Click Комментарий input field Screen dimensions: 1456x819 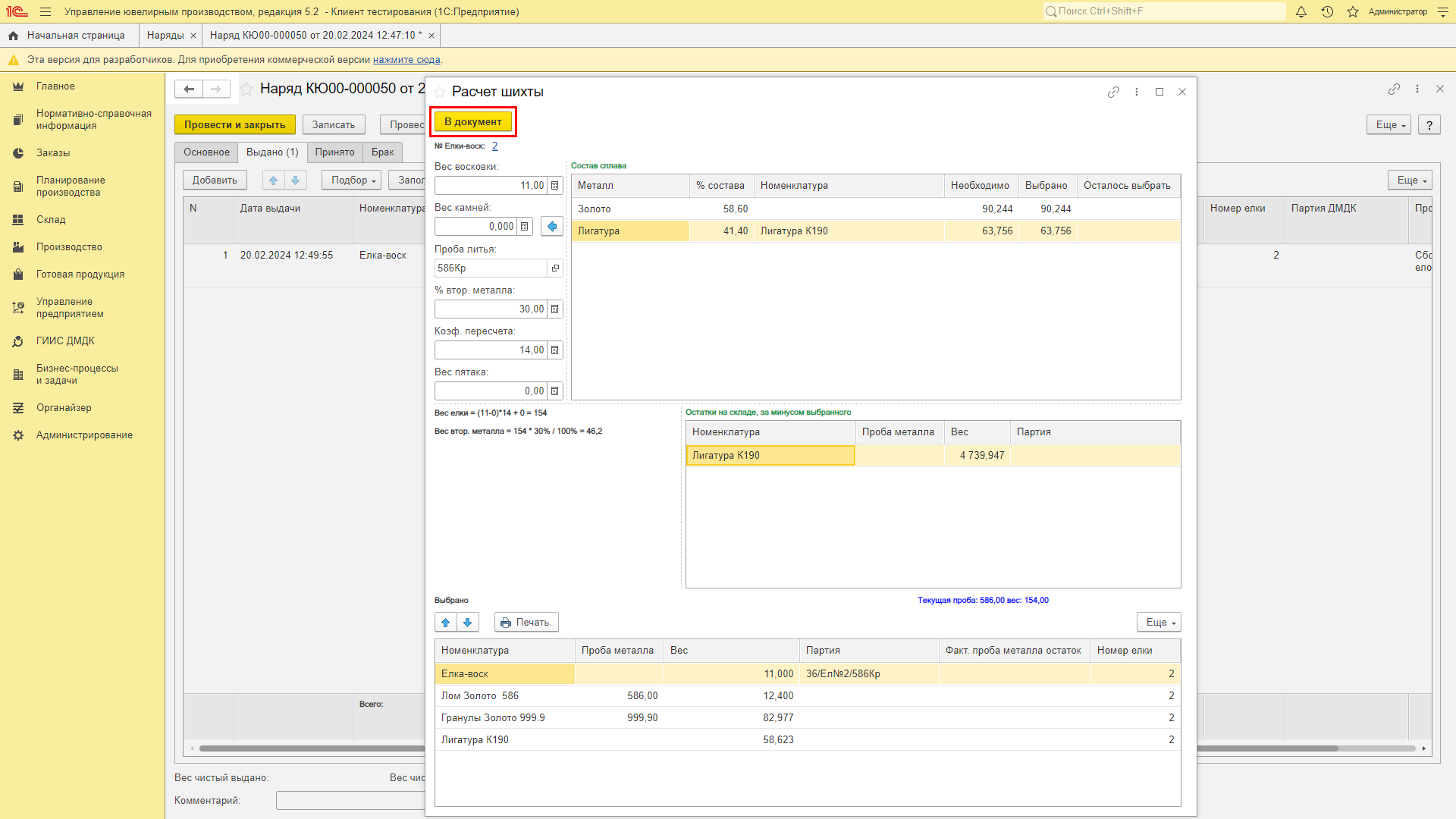(350, 801)
